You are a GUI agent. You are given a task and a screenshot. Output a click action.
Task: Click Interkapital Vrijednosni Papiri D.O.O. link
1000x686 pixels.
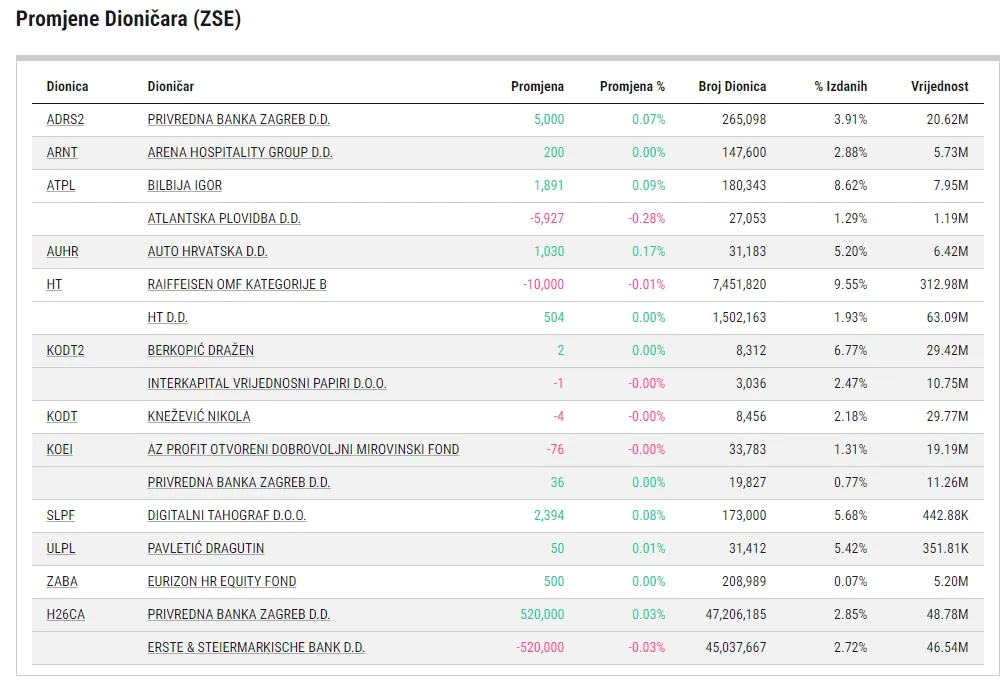(x=267, y=383)
